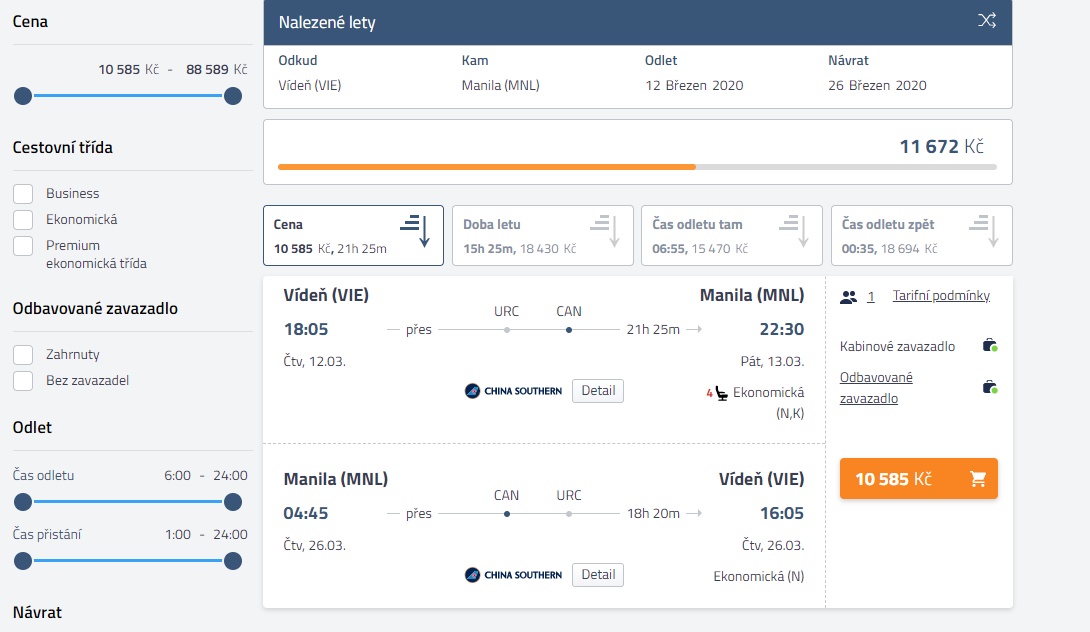Click the CAN stopover dot on outbound flight
Screen dimensions: 1090x632
[569, 330]
